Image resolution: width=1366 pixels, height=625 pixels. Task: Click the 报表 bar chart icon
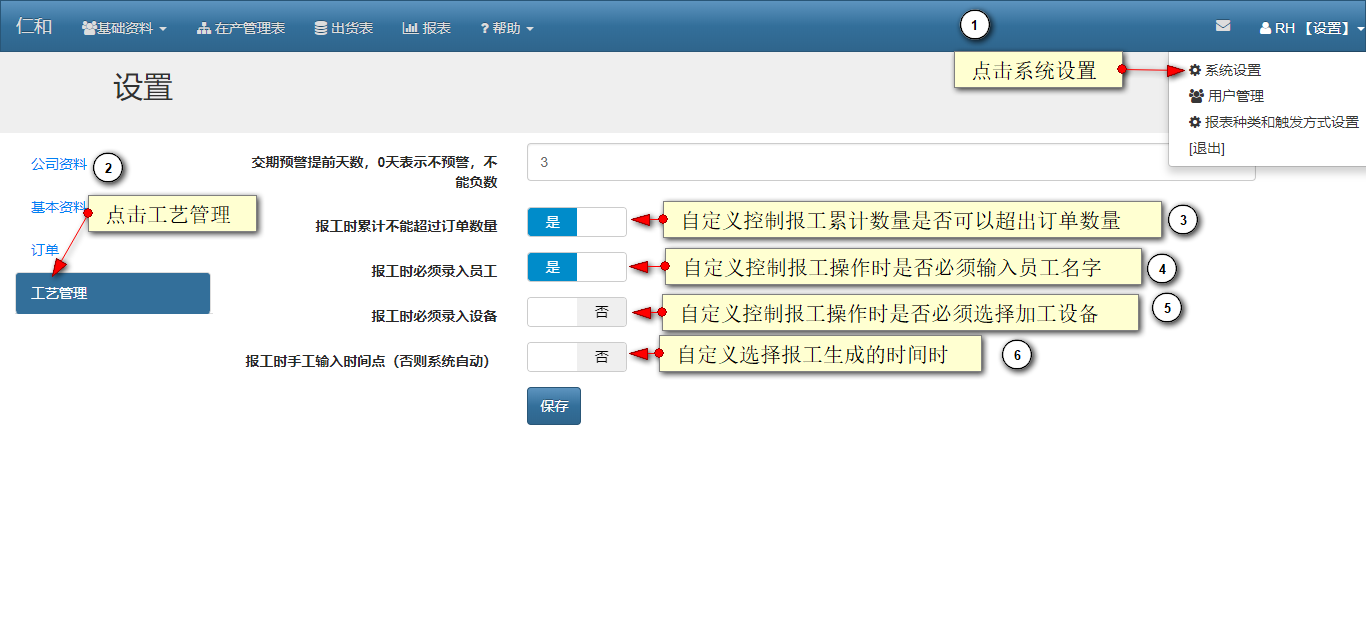point(410,28)
